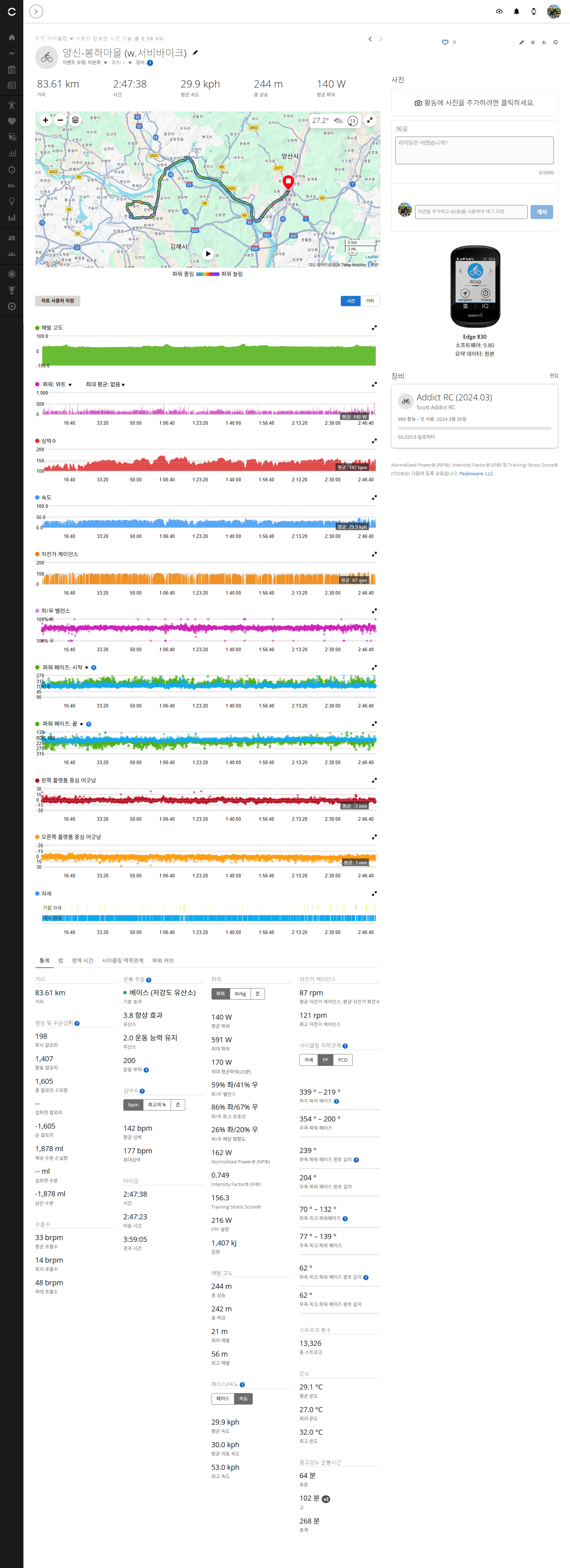Open the Home icon in sidebar
The height and width of the screenshot is (1568, 570).
pos(11,38)
